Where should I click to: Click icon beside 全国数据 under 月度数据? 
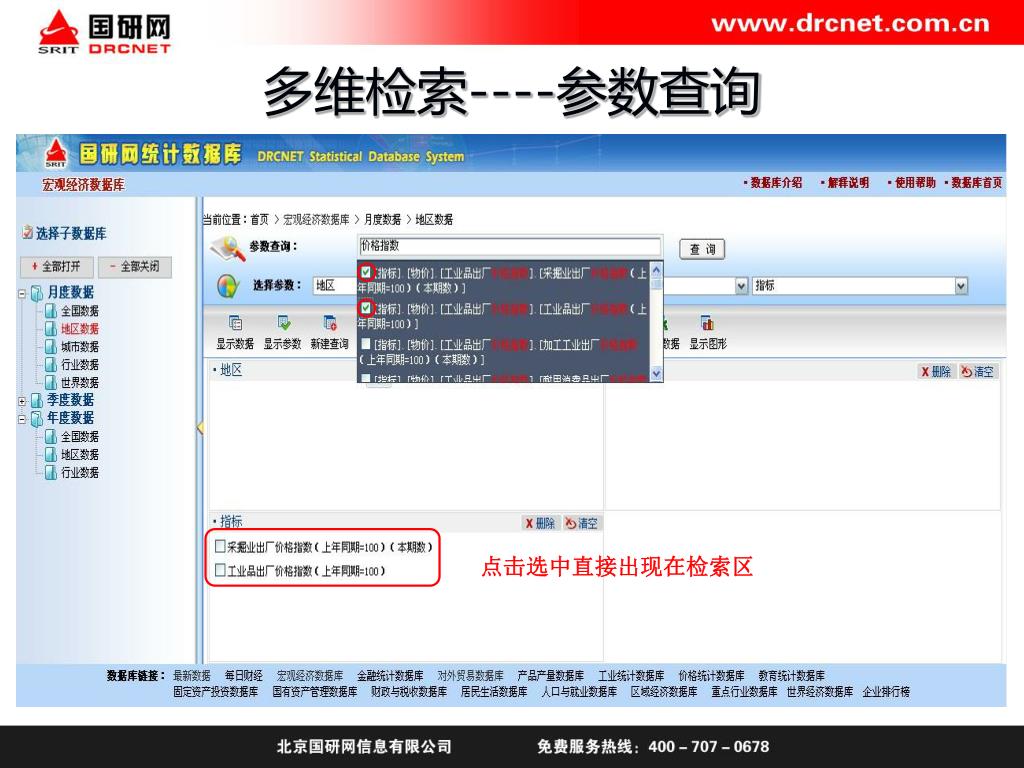(x=51, y=311)
